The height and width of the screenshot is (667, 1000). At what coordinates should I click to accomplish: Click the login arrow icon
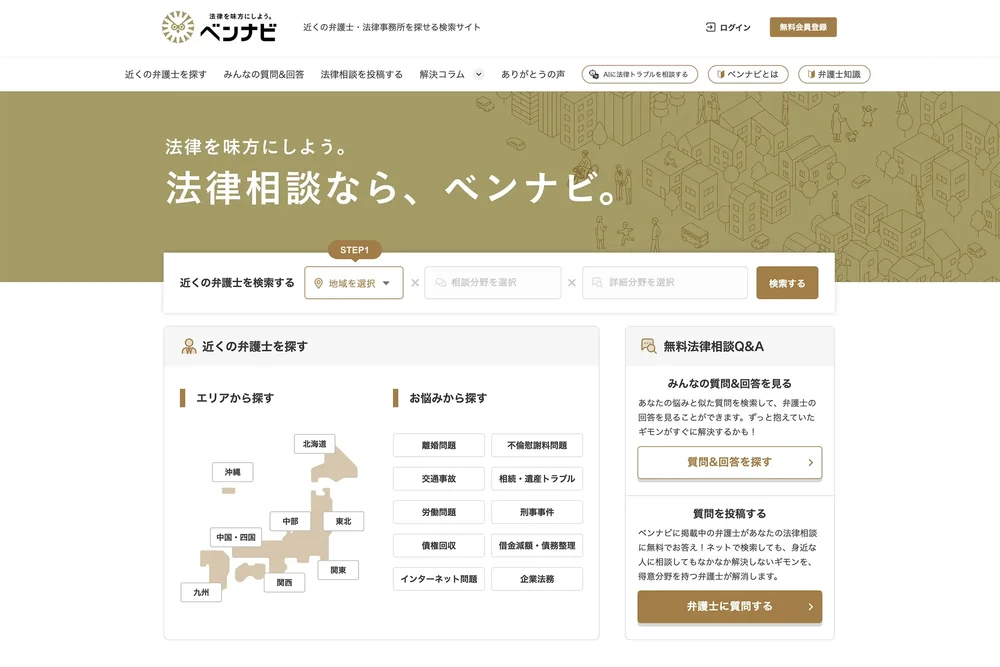[x=710, y=27]
